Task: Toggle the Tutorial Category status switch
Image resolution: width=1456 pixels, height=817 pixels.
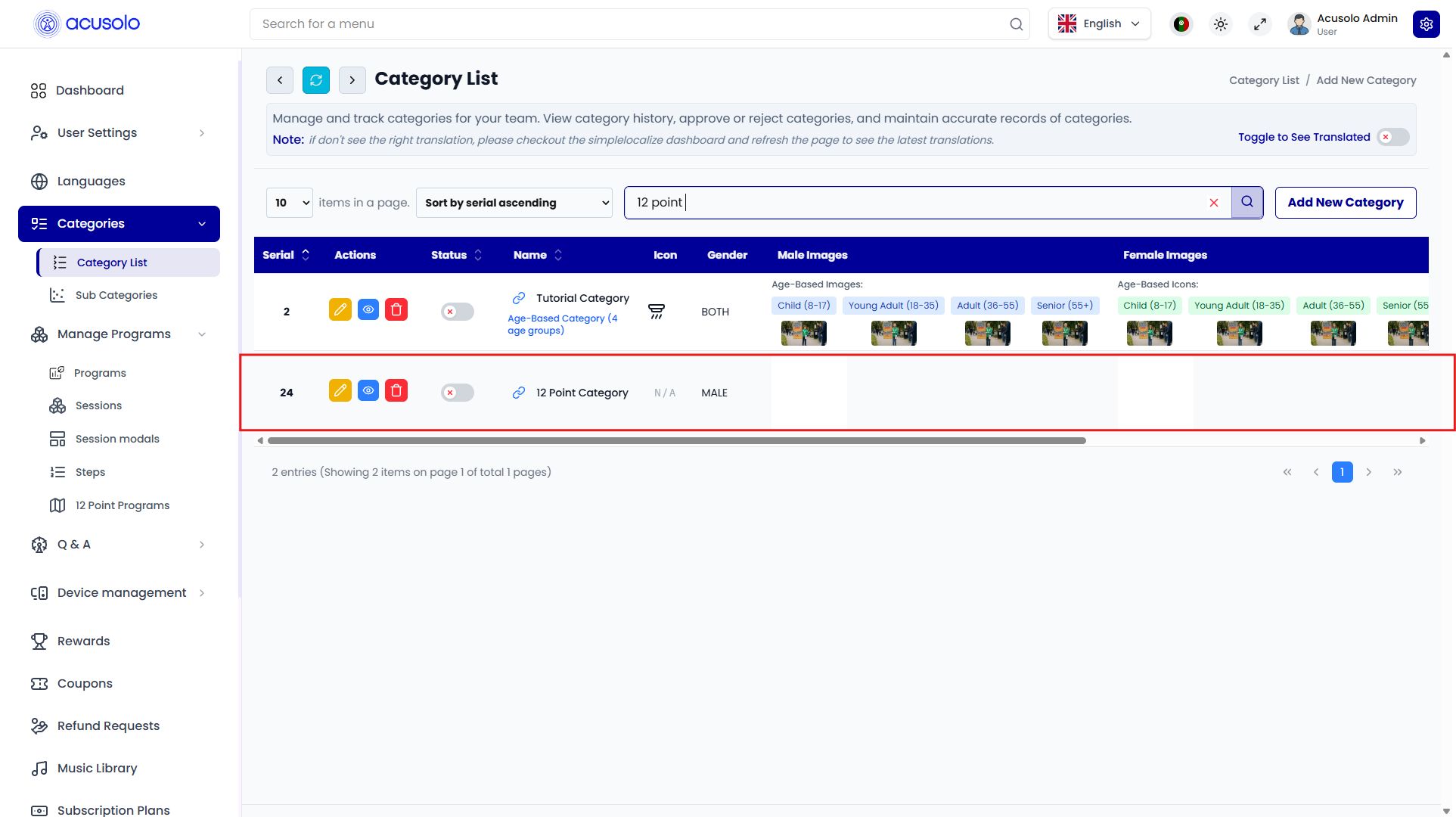Action: tap(458, 312)
